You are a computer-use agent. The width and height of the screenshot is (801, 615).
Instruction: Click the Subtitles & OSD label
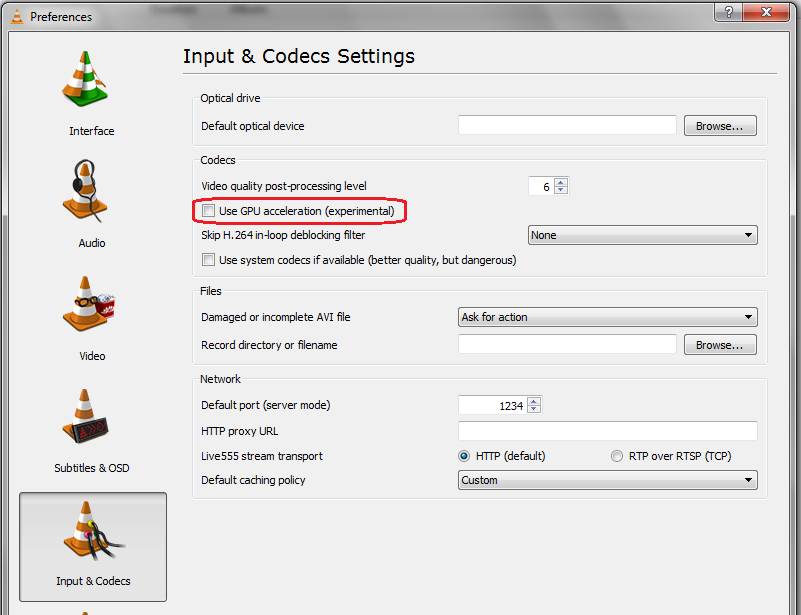coord(92,468)
